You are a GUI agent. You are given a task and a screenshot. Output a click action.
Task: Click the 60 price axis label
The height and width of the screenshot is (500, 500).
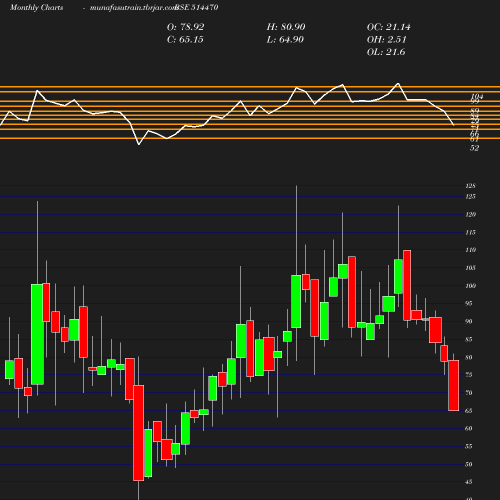pos(469,429)
